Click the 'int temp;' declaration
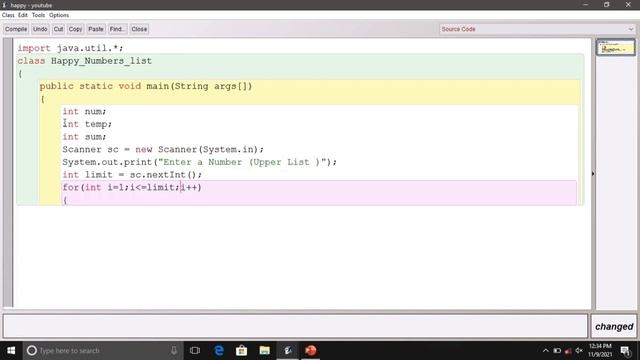640x360 pixels. (87, 124)
